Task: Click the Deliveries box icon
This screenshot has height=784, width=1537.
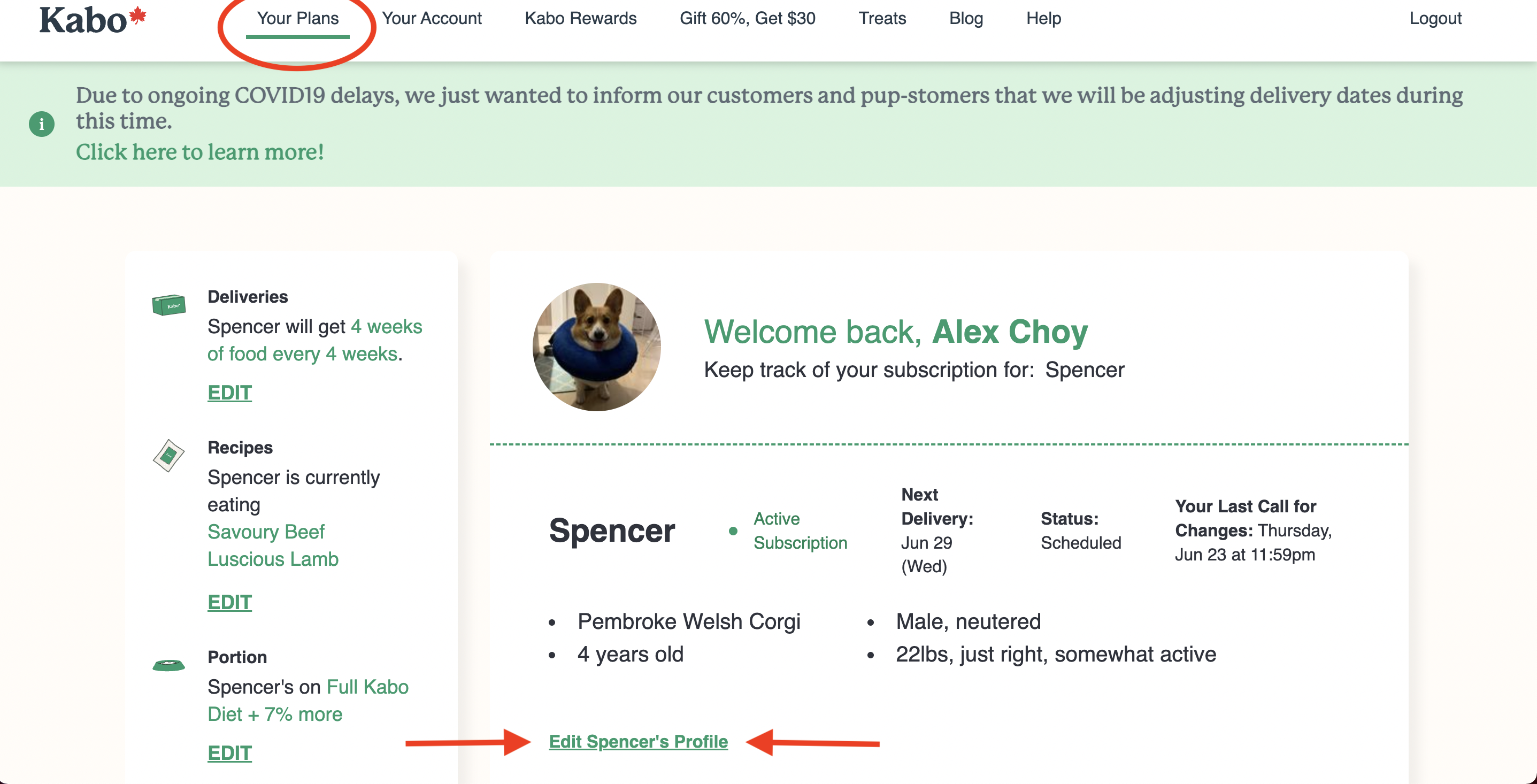Action: (169, 305)
